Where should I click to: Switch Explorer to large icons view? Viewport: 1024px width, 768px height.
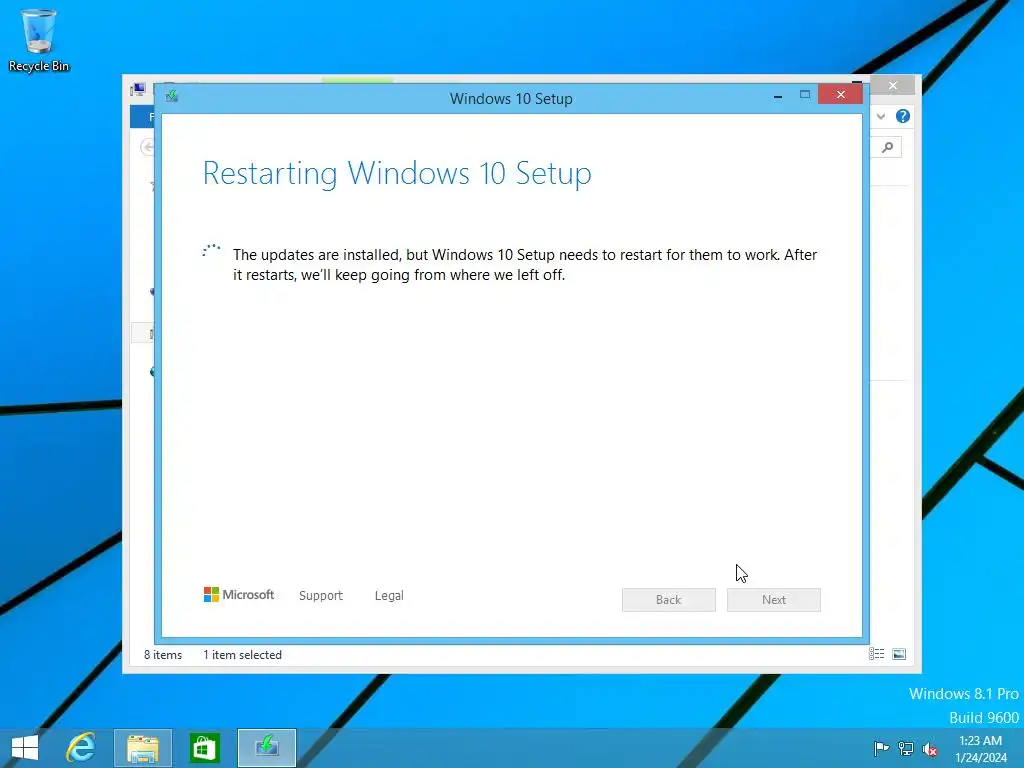tap(899, 654)
